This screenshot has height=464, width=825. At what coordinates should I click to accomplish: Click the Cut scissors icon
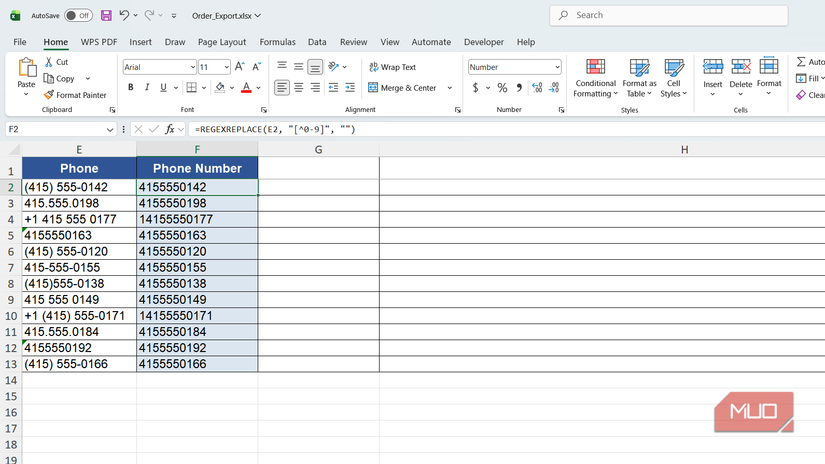coord(48,62)
